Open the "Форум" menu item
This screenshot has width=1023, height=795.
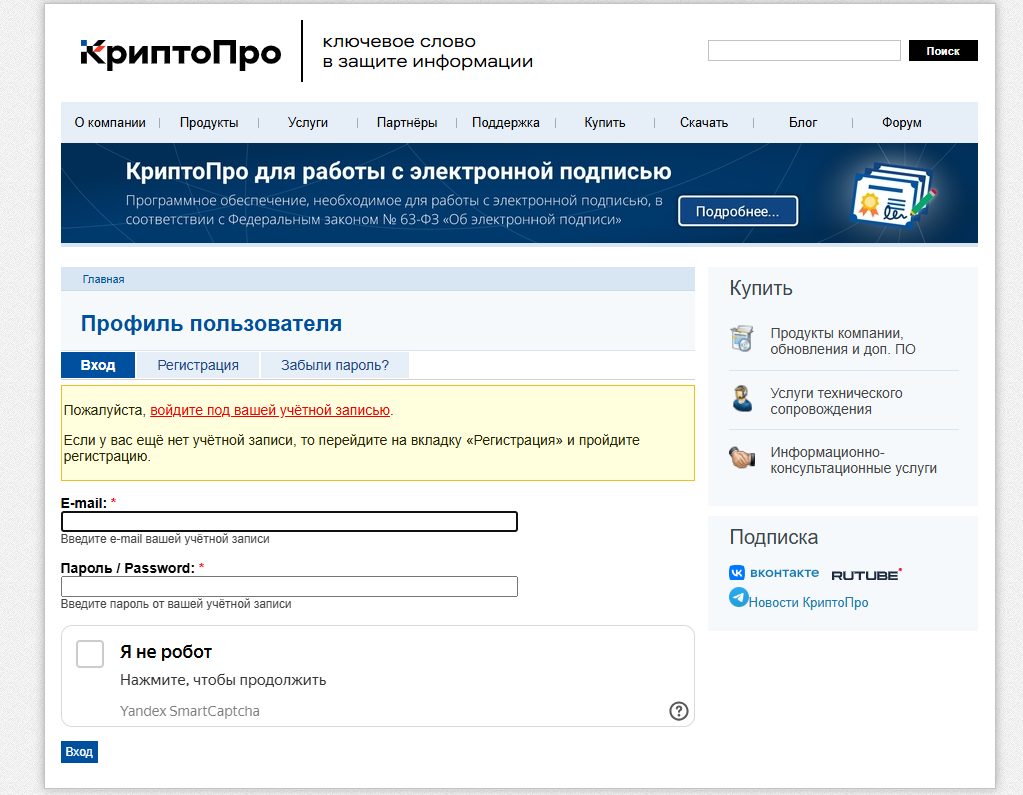[x=902, y=123]
